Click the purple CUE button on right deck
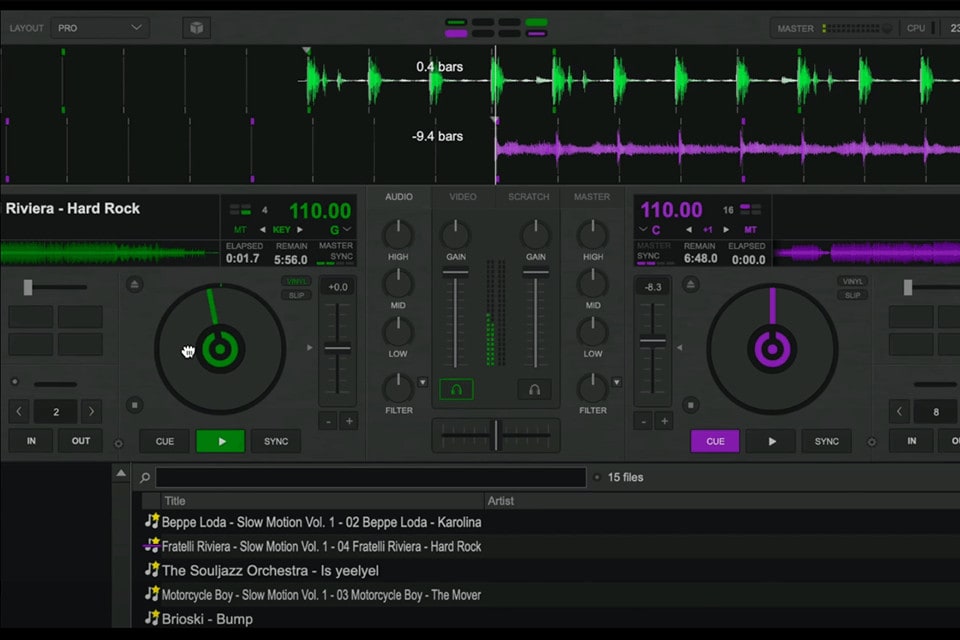This screenshot has height=640, width=960. 715,441
